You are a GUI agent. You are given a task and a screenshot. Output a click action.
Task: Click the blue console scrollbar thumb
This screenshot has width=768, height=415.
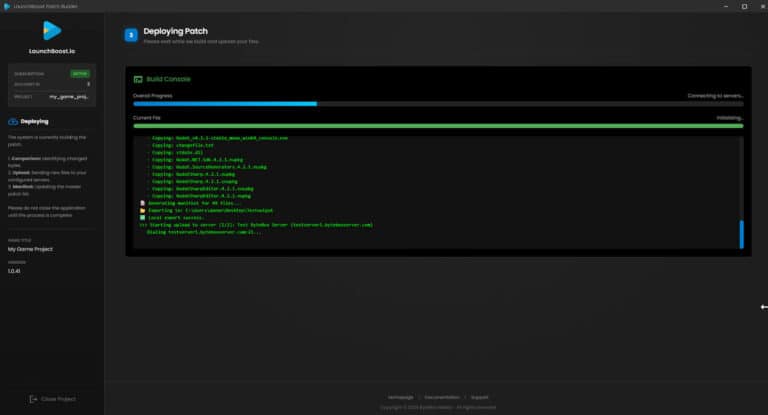click(x=742, y=234)
